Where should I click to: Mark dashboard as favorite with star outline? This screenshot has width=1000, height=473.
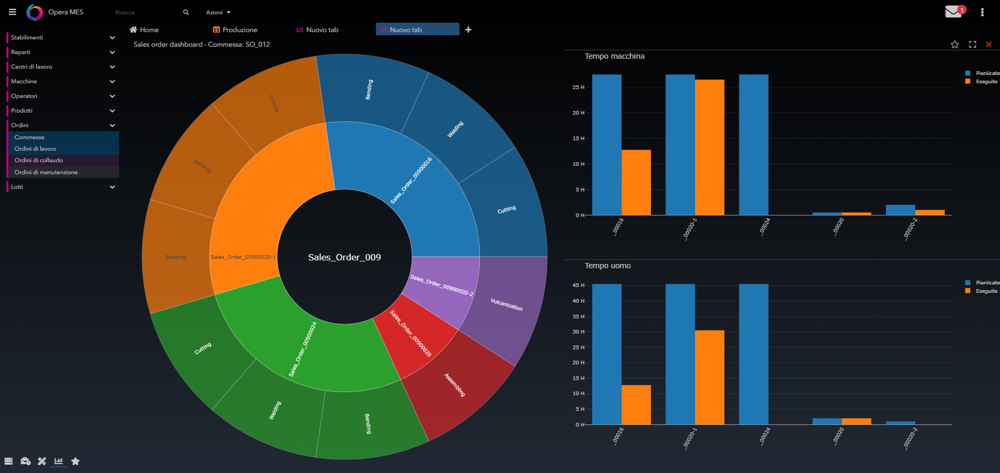click(955, 44)
